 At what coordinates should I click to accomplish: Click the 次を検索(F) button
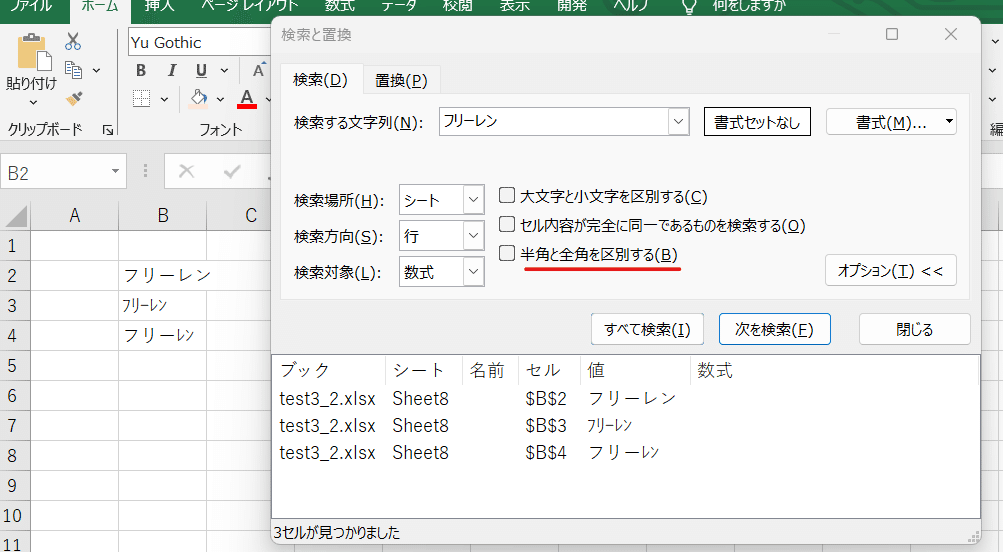[x=775, y=329]
